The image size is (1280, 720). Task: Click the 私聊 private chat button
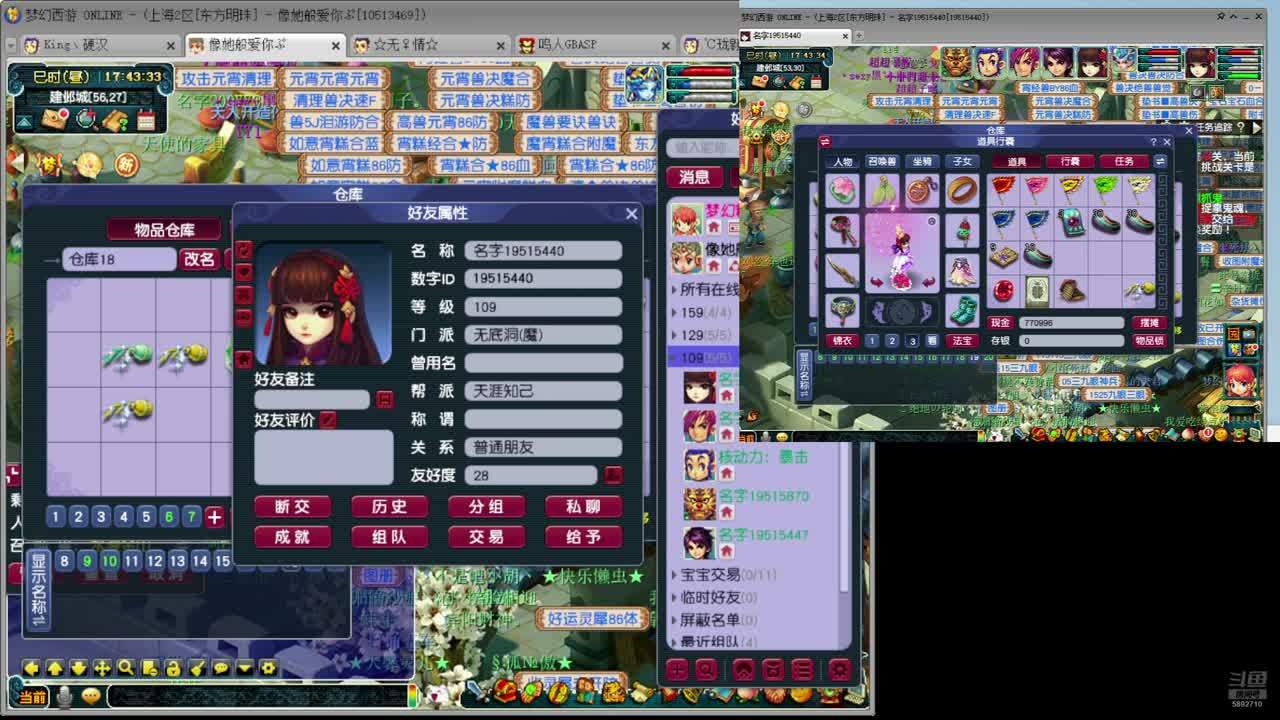[x=583, y=507]
